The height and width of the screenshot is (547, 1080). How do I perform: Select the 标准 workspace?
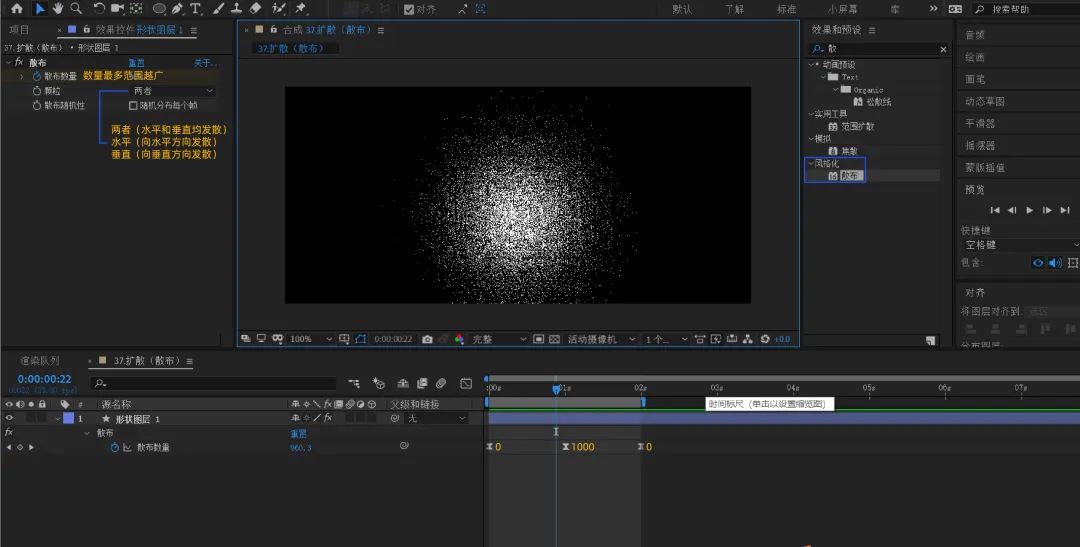pos(787,9)
